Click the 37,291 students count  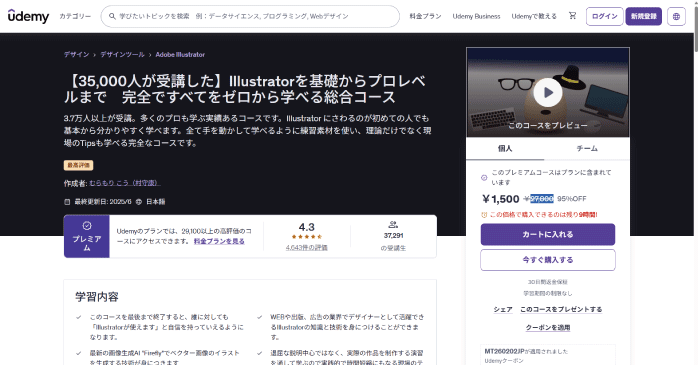(393, 235)
